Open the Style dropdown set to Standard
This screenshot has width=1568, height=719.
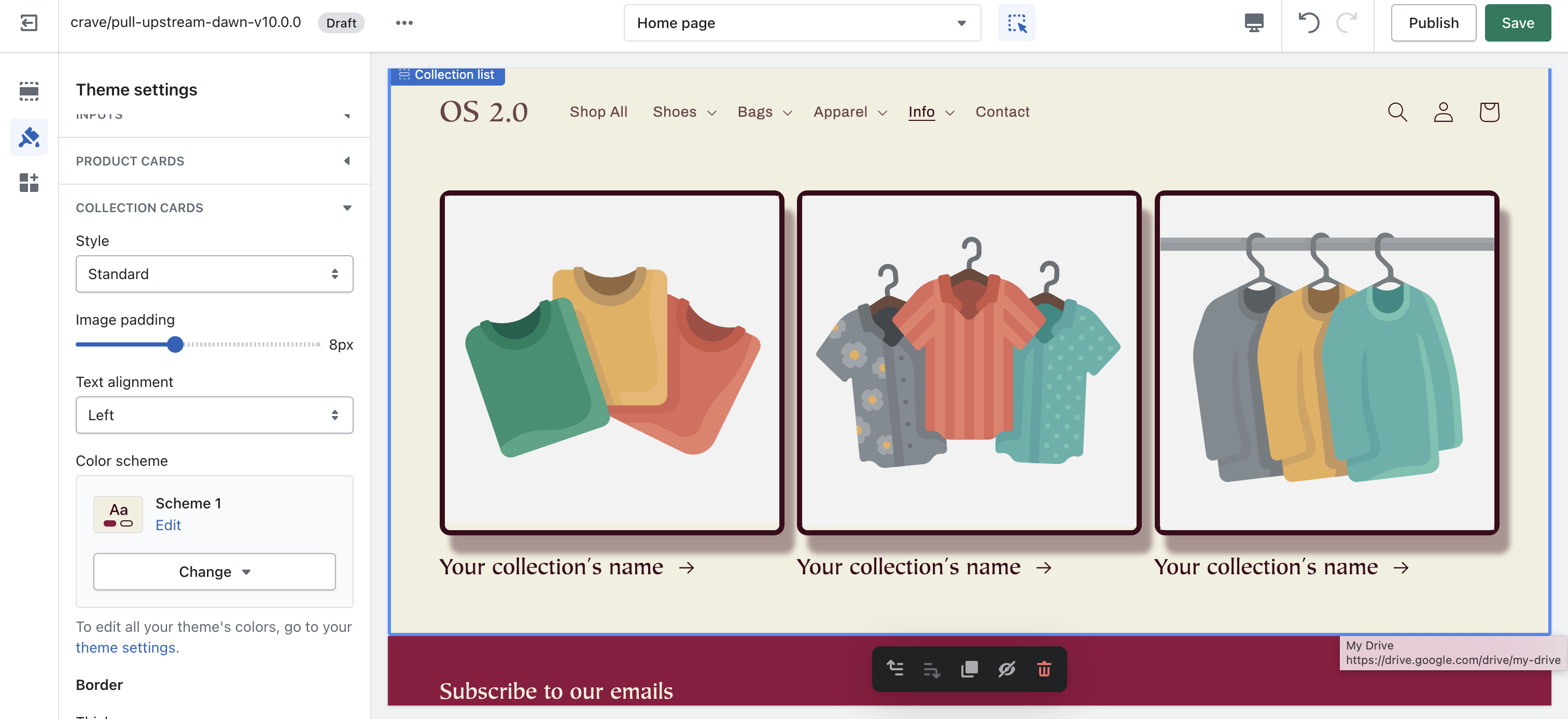pyautogui.click(x=214, y=274)
